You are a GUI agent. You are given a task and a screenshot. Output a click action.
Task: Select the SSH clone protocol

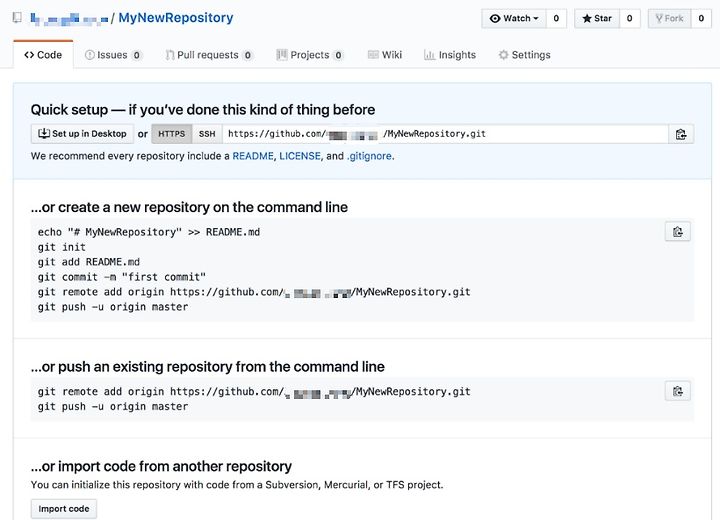tap(207, 134)
